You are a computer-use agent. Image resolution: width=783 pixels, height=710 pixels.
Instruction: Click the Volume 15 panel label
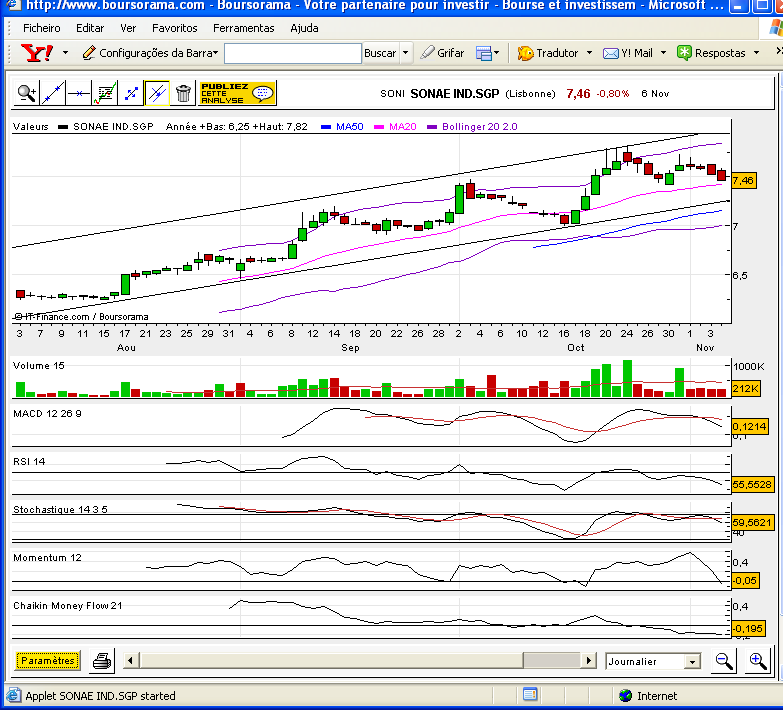(39, 365)
